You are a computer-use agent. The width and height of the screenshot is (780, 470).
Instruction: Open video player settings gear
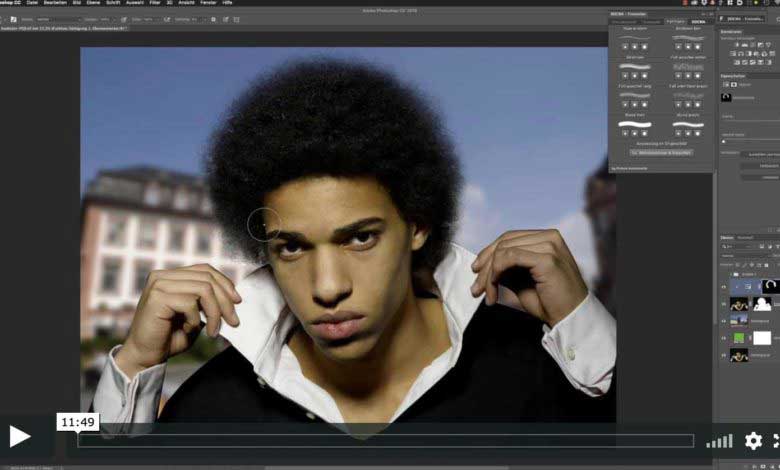point(753,441)
